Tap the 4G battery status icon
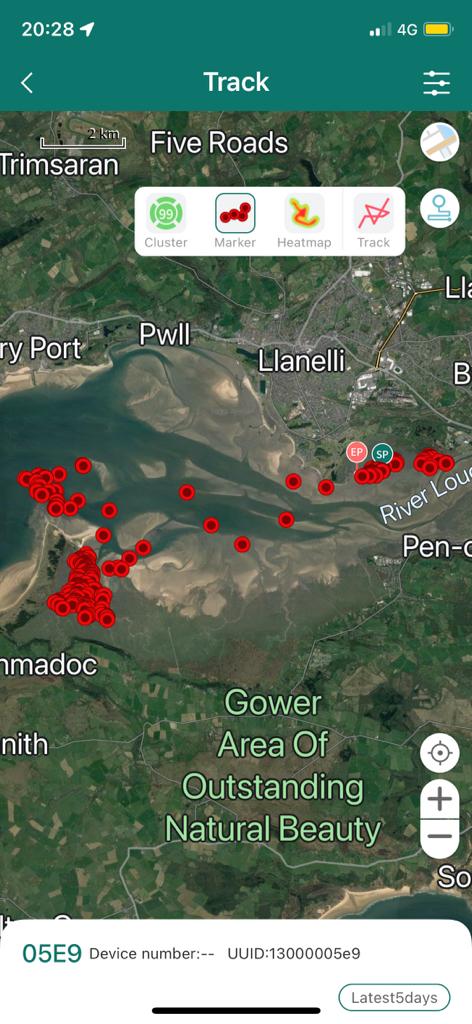 click(x=437, y=29)
